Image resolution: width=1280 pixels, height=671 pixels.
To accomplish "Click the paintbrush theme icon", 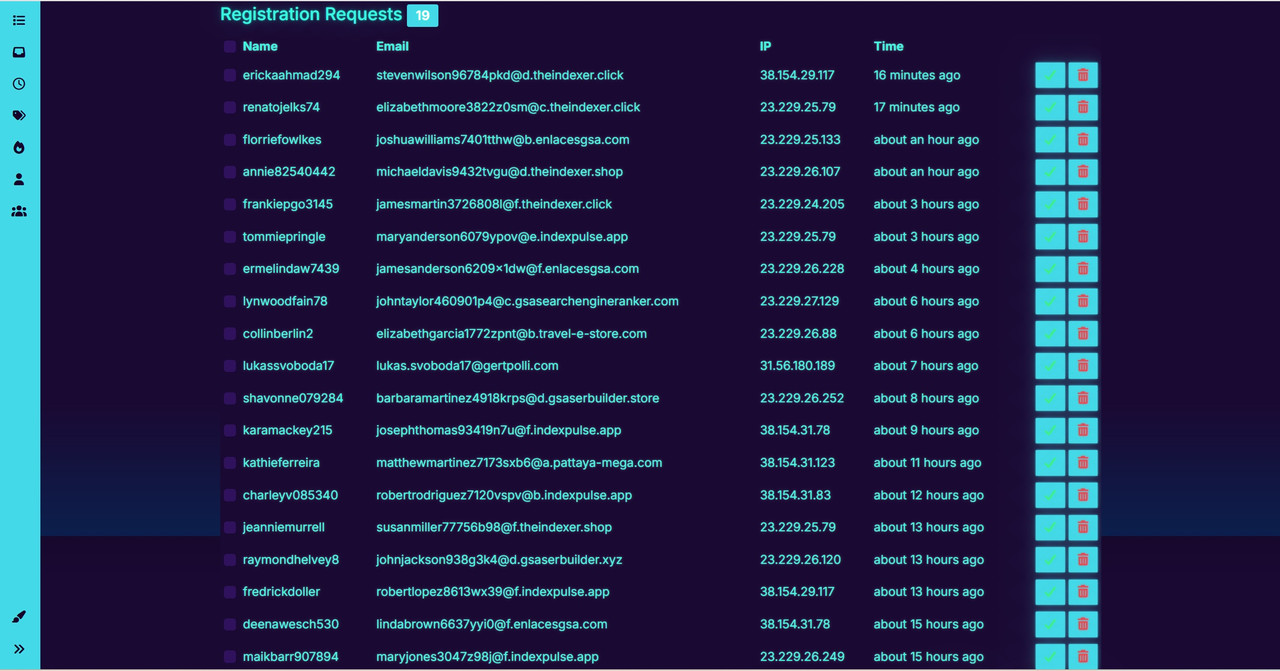I will [x=19, y=617].
